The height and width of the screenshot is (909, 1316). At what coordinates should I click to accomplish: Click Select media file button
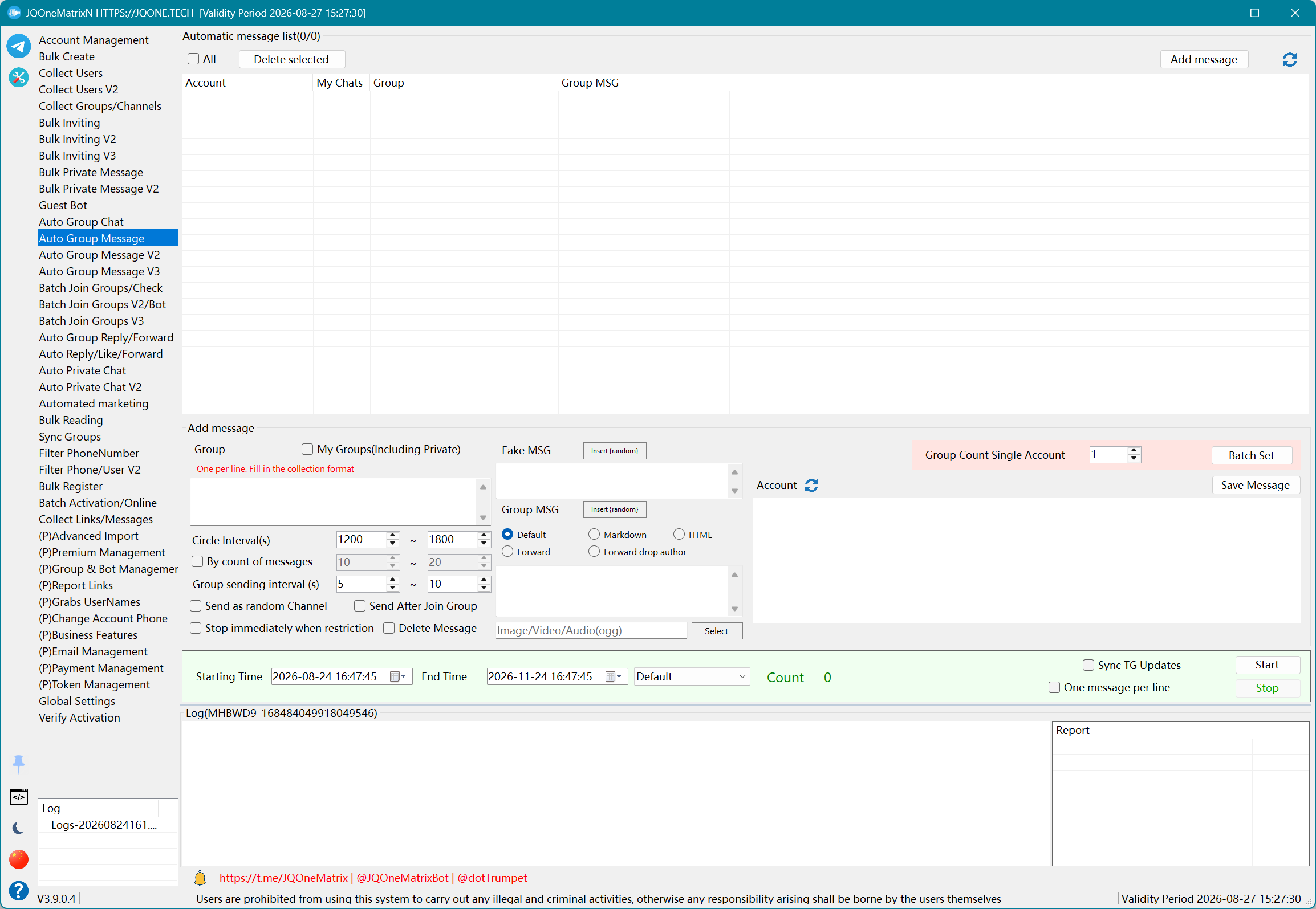coord(716,631)
